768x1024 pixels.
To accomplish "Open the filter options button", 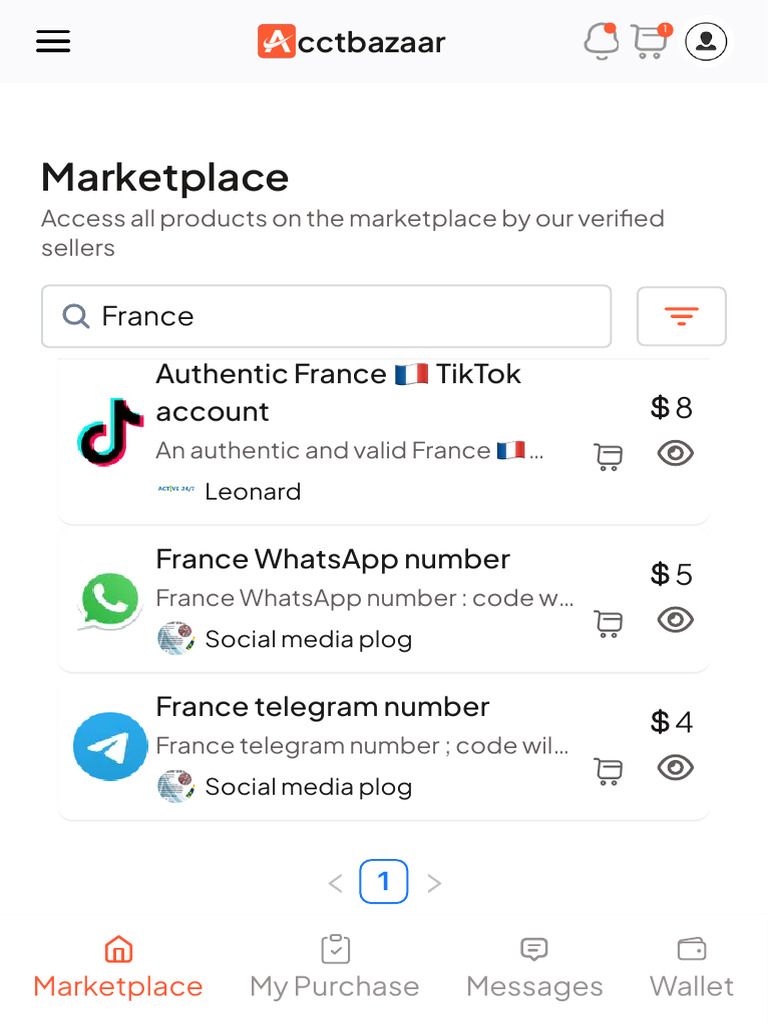I will (x=681, y=316).
